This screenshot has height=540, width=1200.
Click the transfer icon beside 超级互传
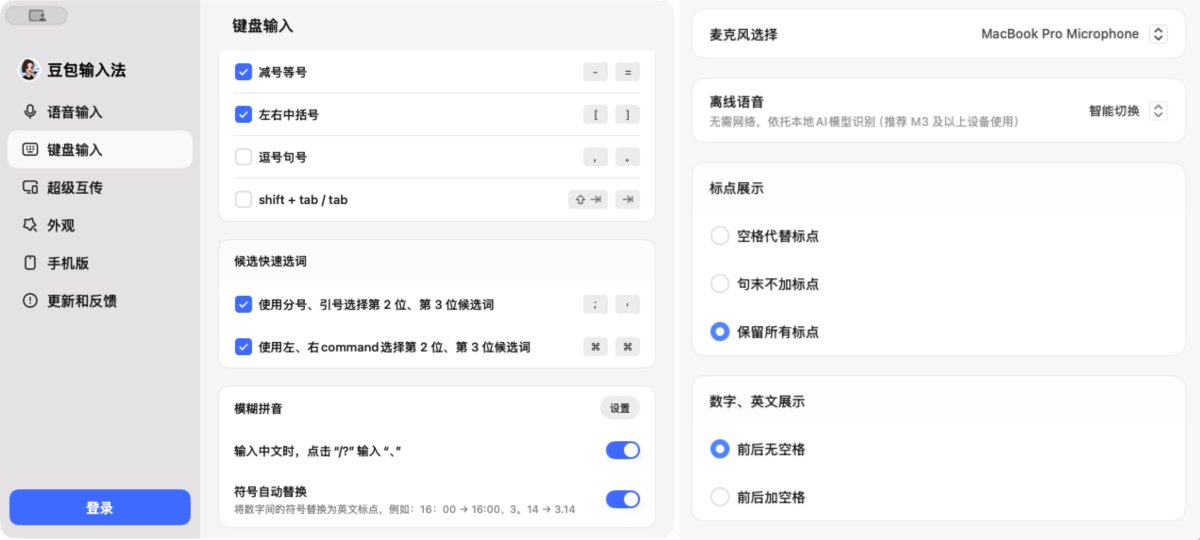[x=30, y=187]
